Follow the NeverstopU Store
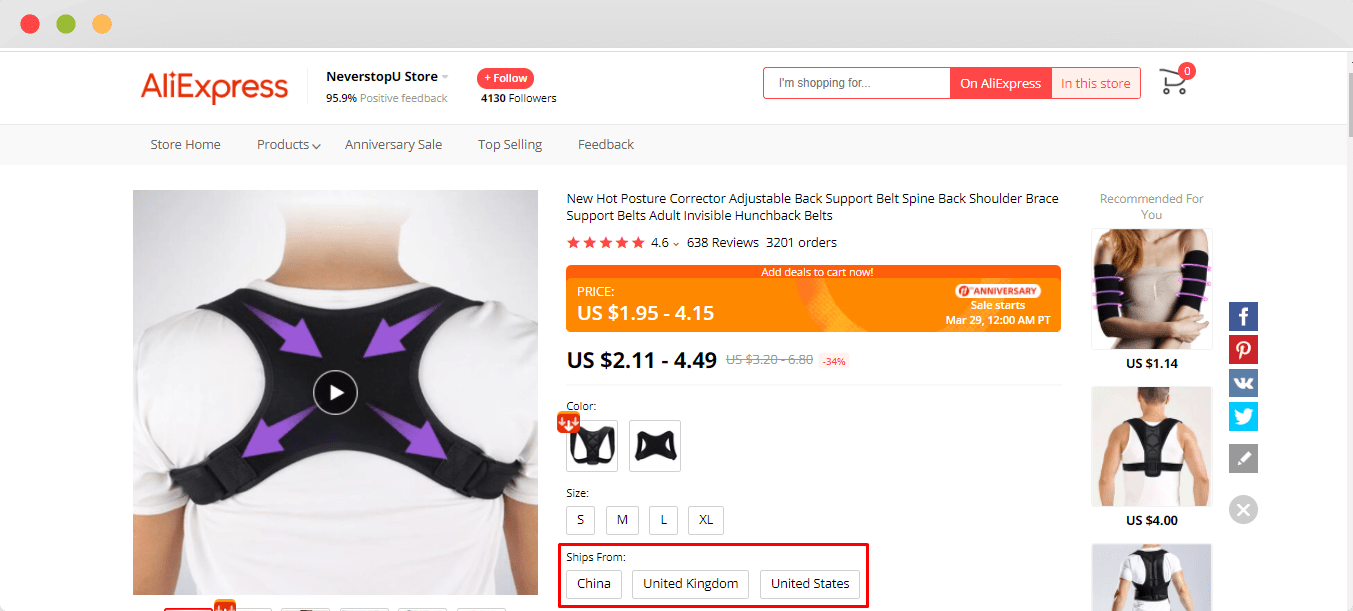The height and width of the screenshot is (611, 1353). click(x=505, y=78)
